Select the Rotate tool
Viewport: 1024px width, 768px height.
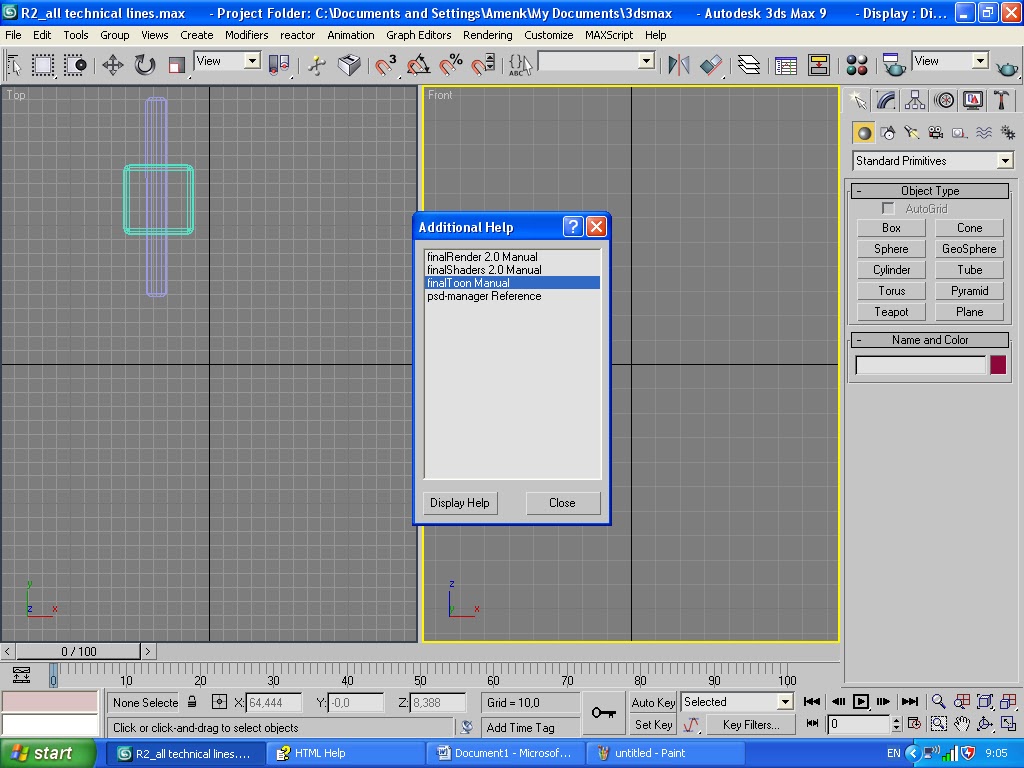click(145, 65)
